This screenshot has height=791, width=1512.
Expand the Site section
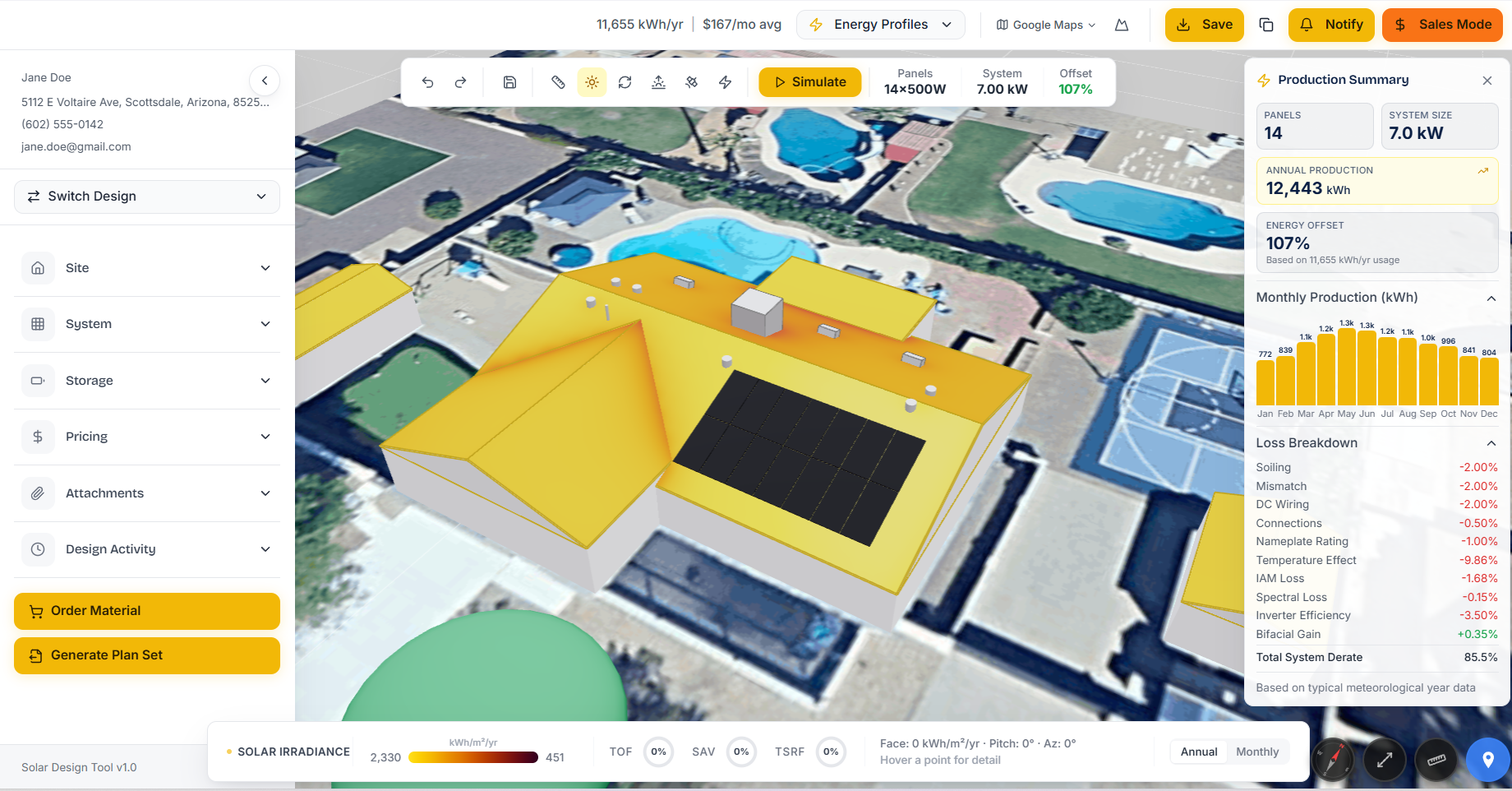pyautogui.click(x=147, y=268)
